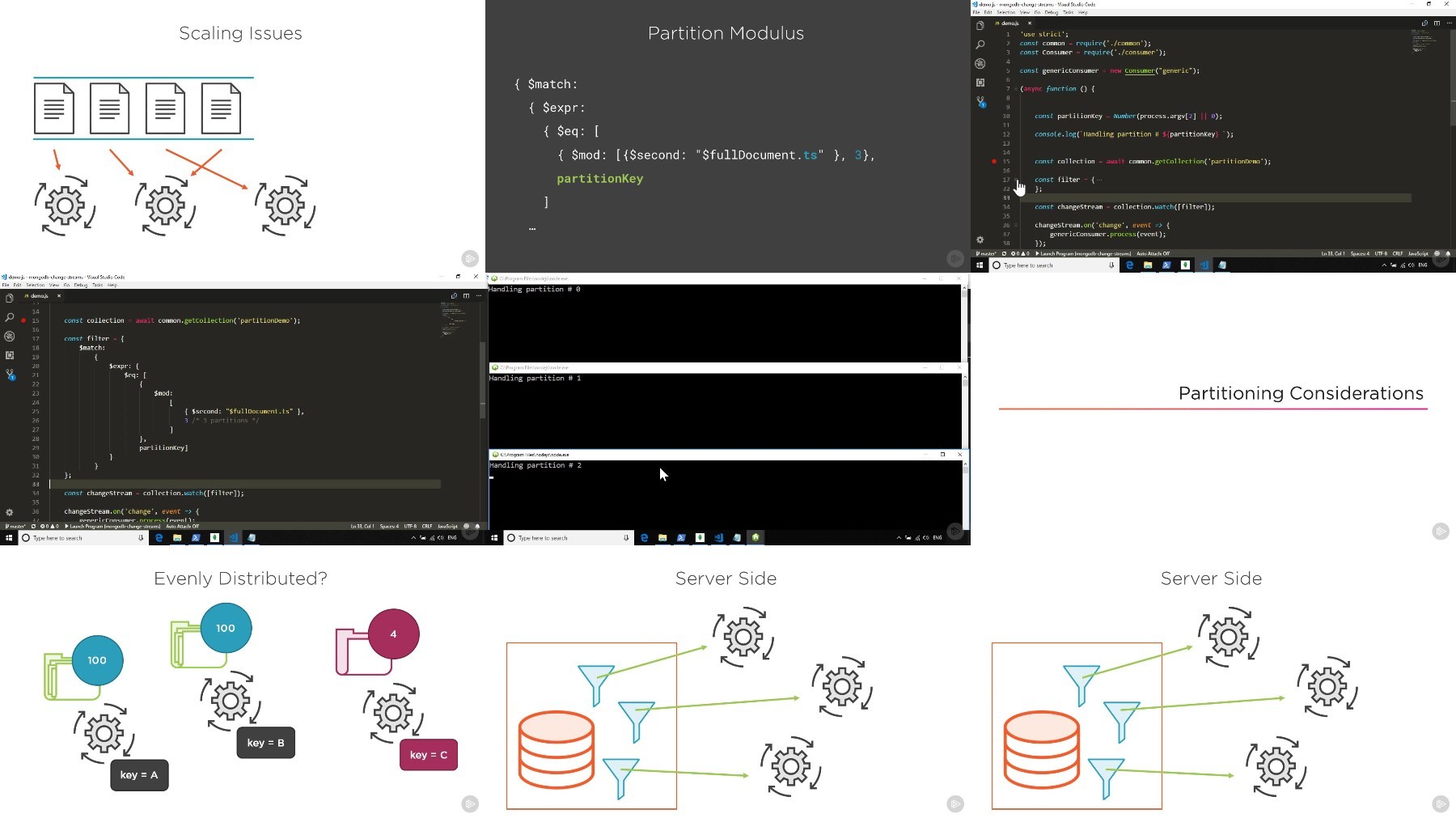
Task: Click Synchronize Changes in 'use strict' VS Code status bar
Action: point(1004,253)
